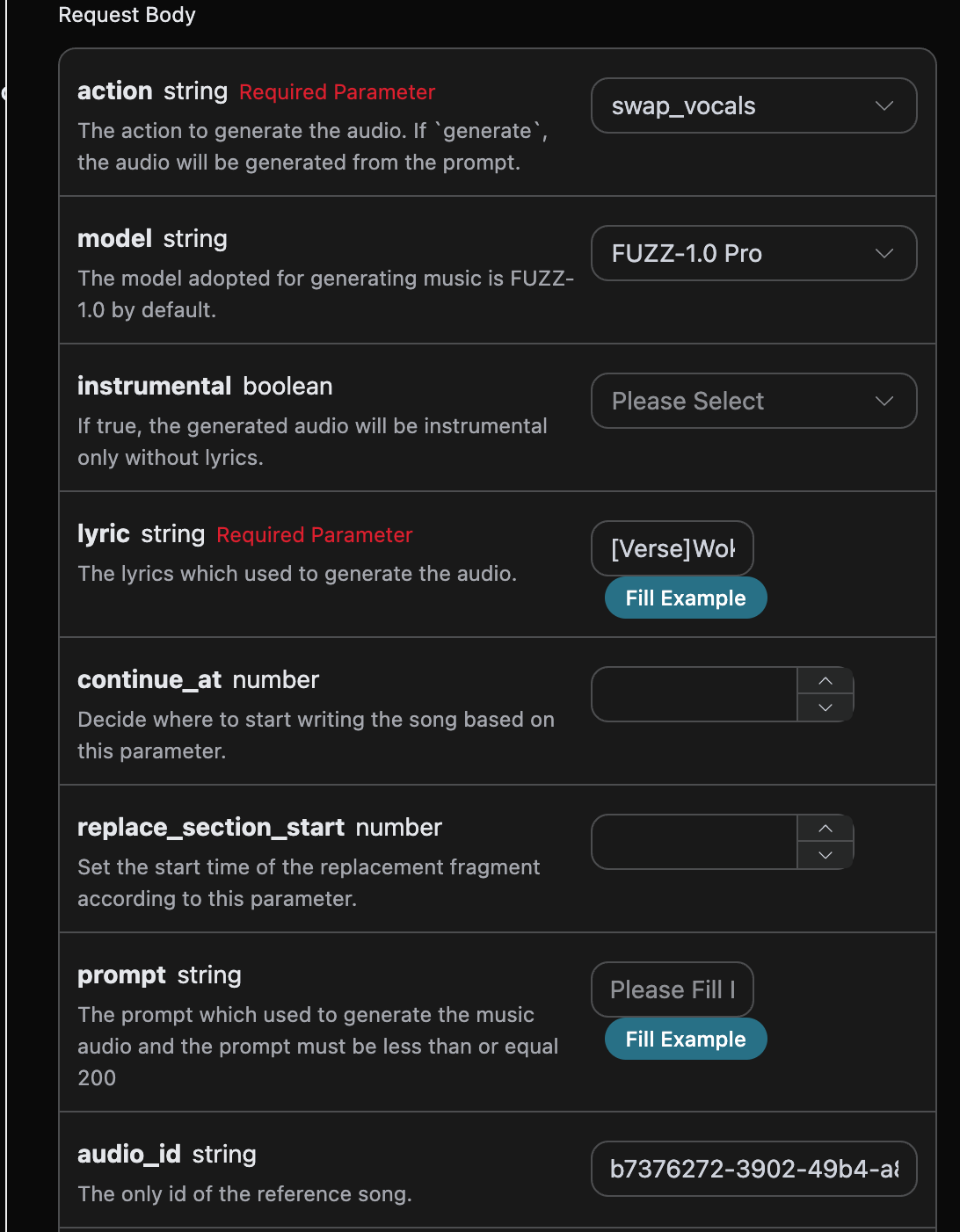Screen dimensions: 960x1232
Task: Click the chevron arrow of instrumental dropdown
Action: [884, 401]
